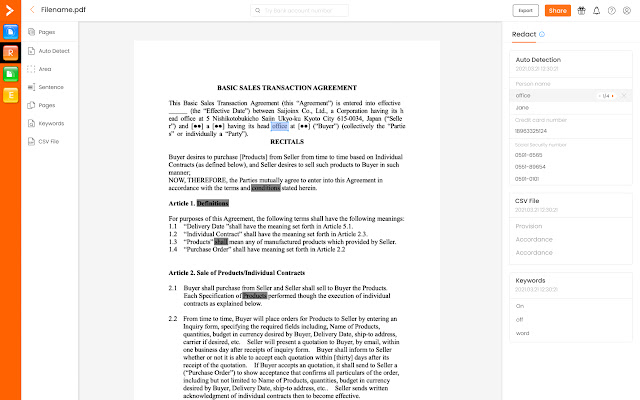Open the gift icon in the top bar

581,11
